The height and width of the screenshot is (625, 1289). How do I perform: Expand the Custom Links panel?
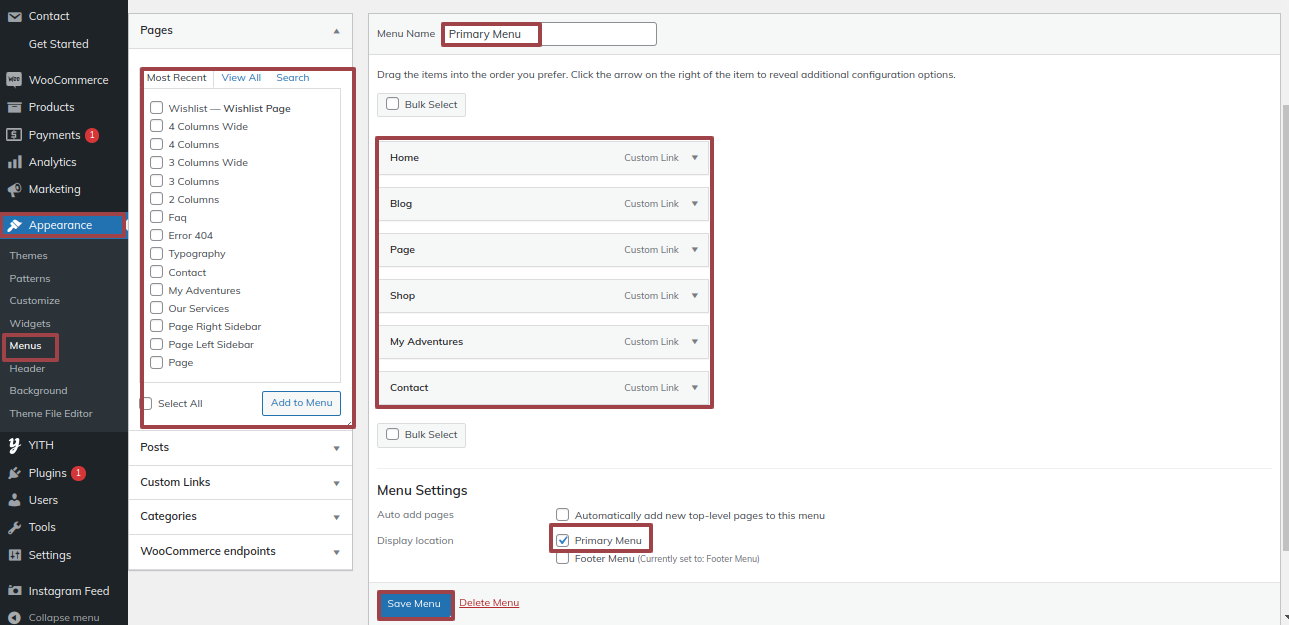240,482
